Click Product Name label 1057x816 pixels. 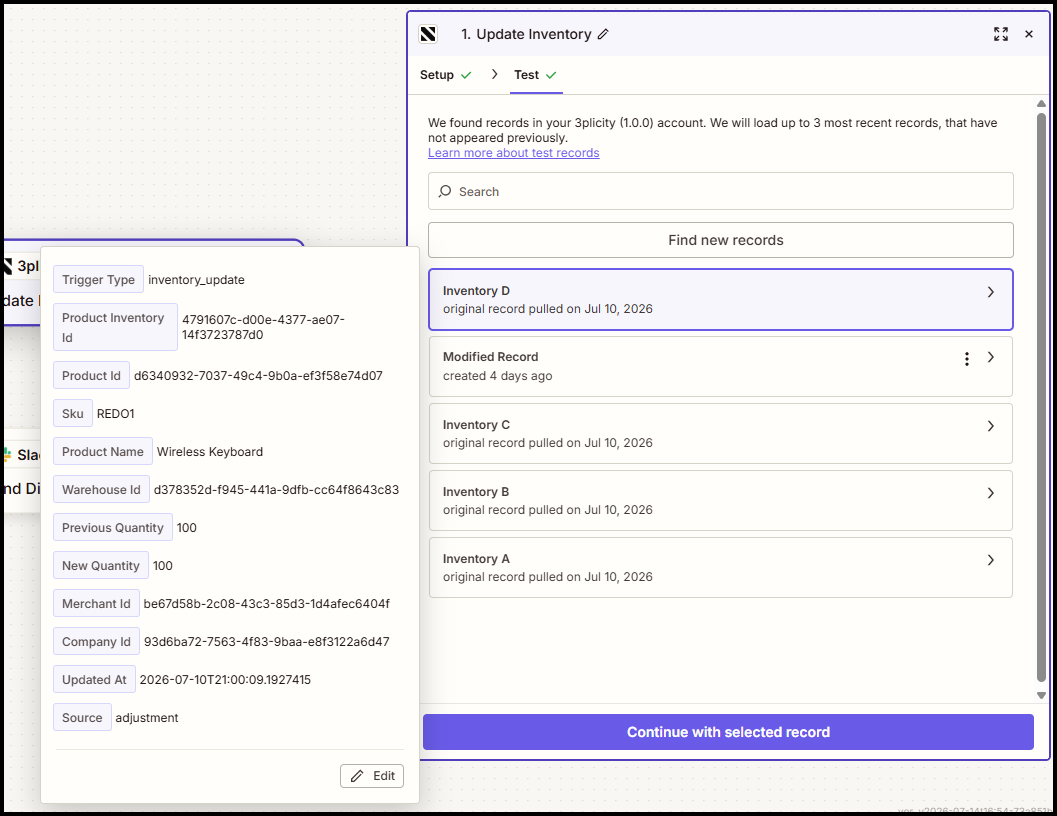[102, 451]
